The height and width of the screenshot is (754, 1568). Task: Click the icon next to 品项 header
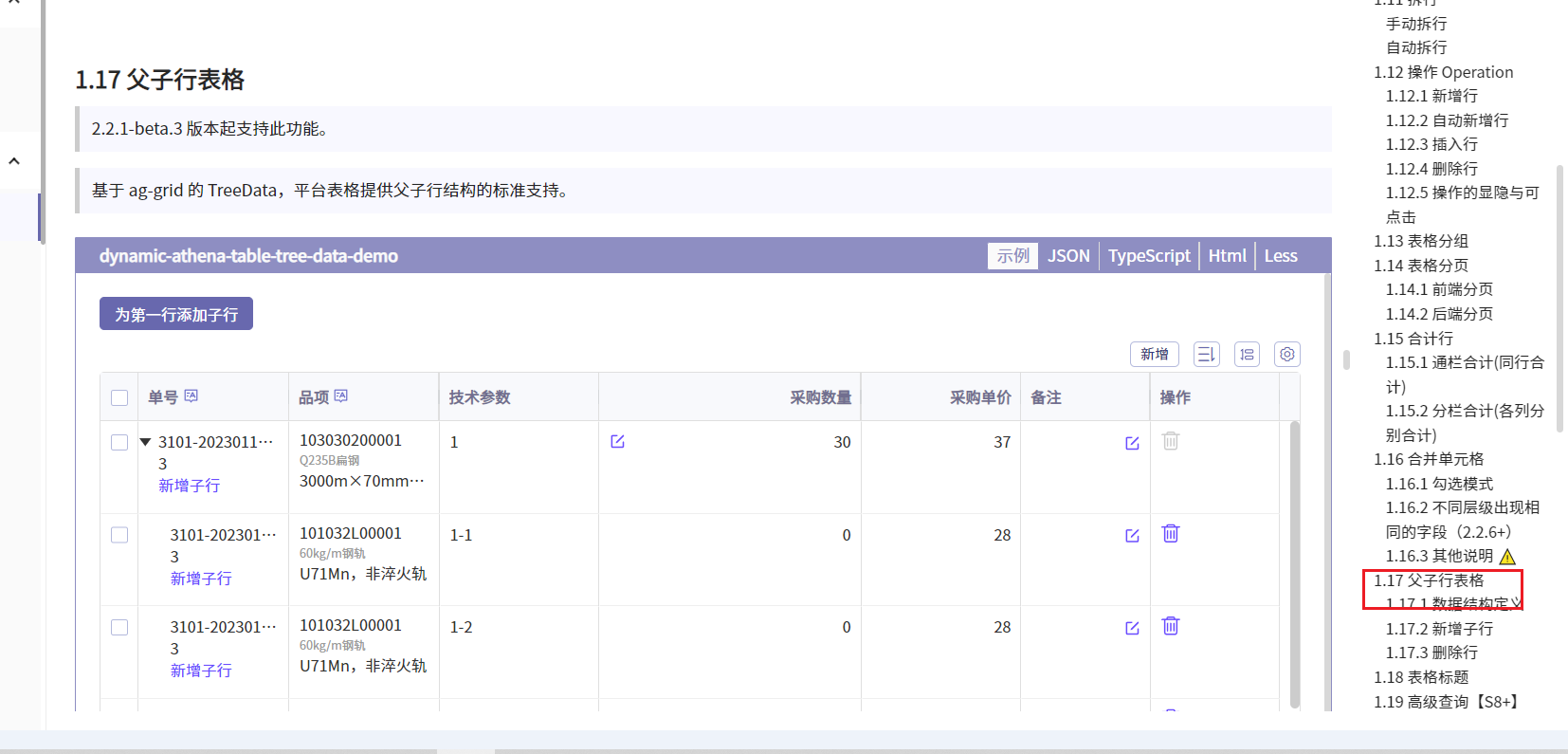[x=341, y=395]
